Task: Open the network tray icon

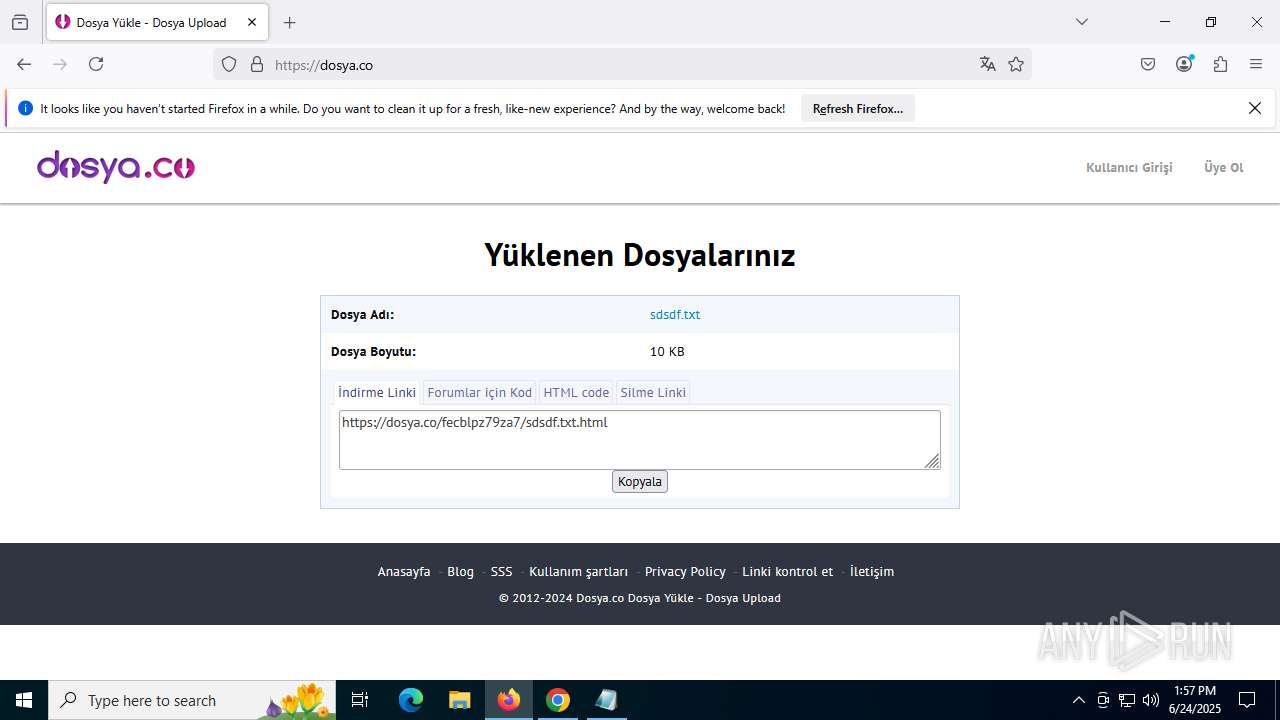Action: pos(1127,700)
